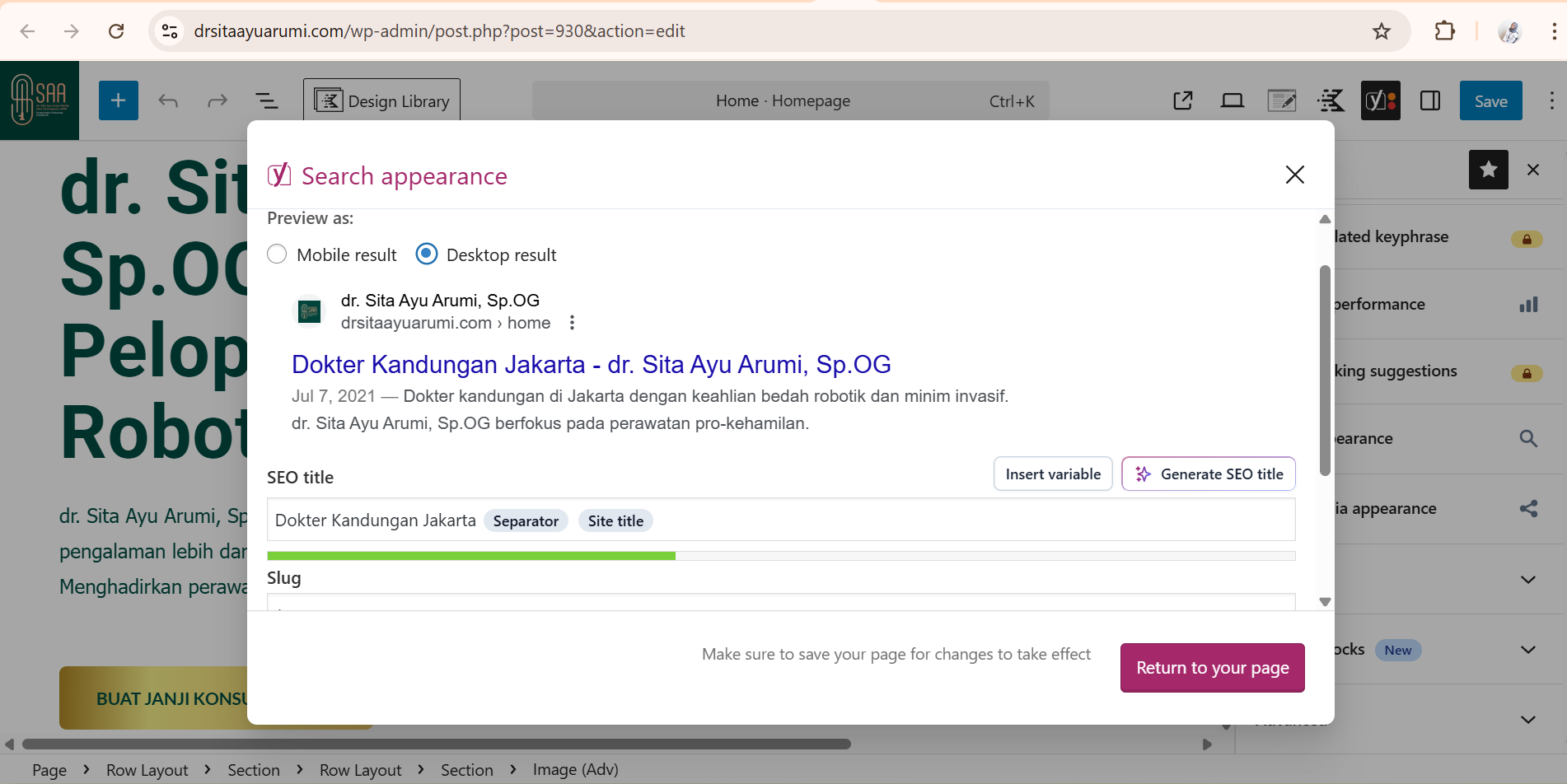Click the dialog scroll up arrow
The height and width of the screenshot is (784, 1567).
click(1325, 219)
